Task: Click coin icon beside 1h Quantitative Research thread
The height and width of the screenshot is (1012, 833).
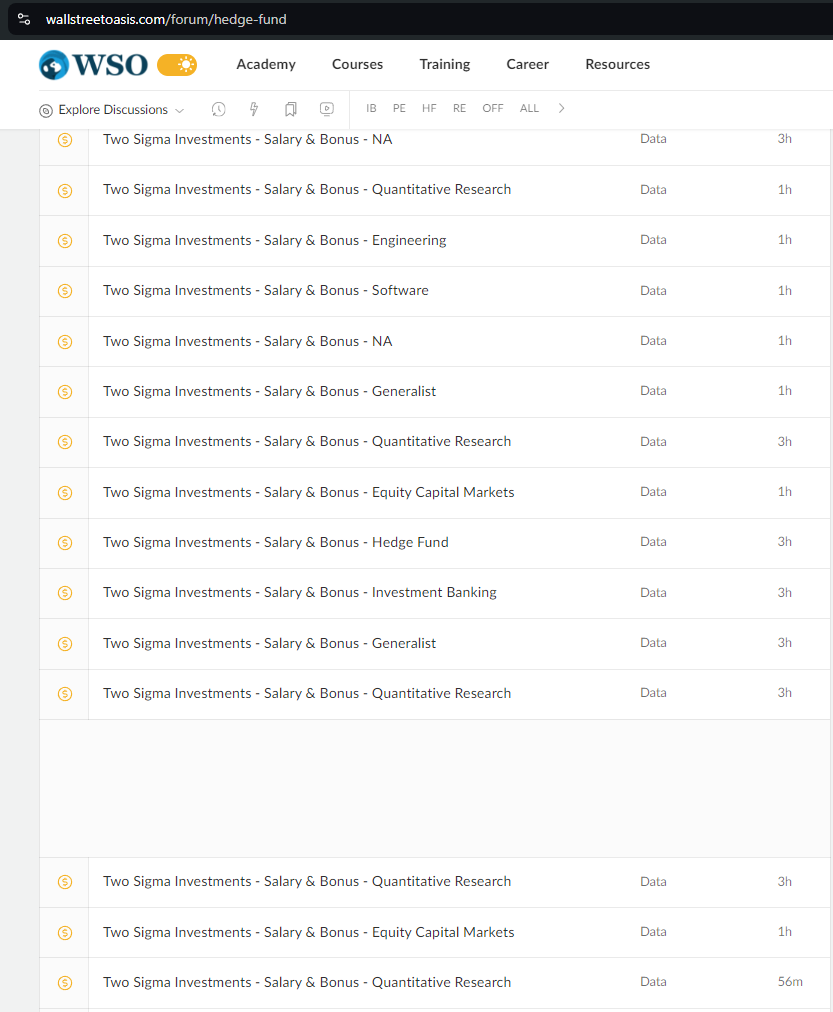Action: pyautogui.click(x=65, y=190)
